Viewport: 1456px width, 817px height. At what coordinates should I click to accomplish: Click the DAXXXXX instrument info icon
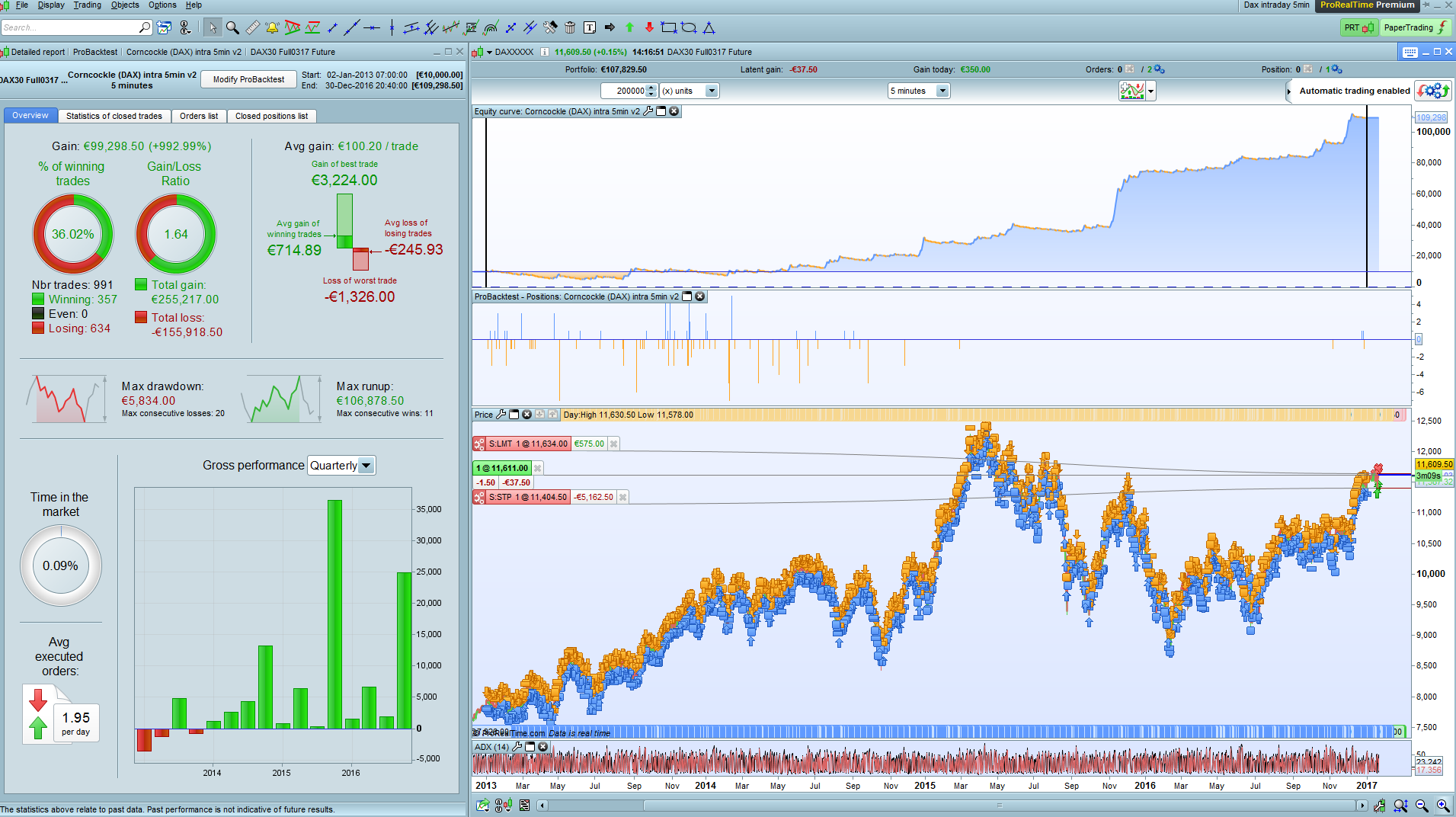click(544, 52)
